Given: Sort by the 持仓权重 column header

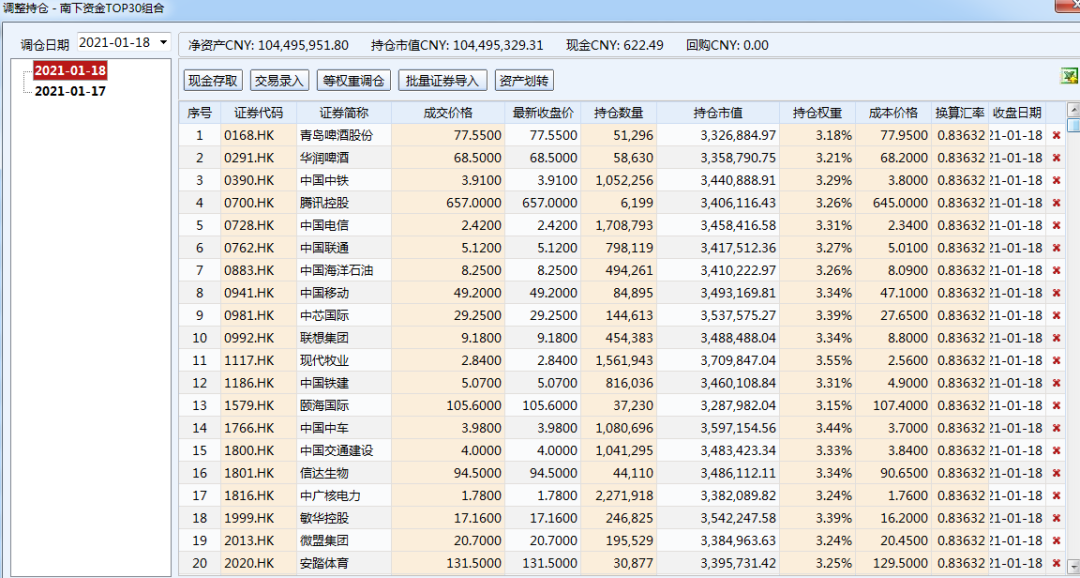Looking at the screenshot, I should point(818,113).
